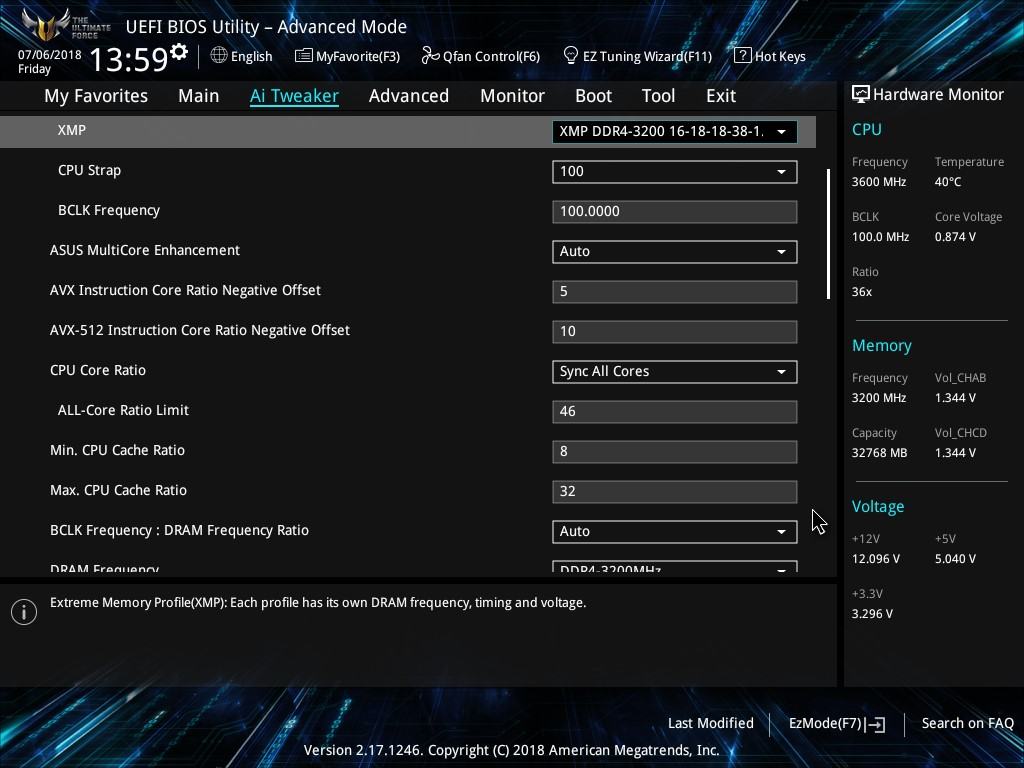Open MyFavorite list icon
Viewport: 1024px width, 768px height.
[x=303, y=56]
